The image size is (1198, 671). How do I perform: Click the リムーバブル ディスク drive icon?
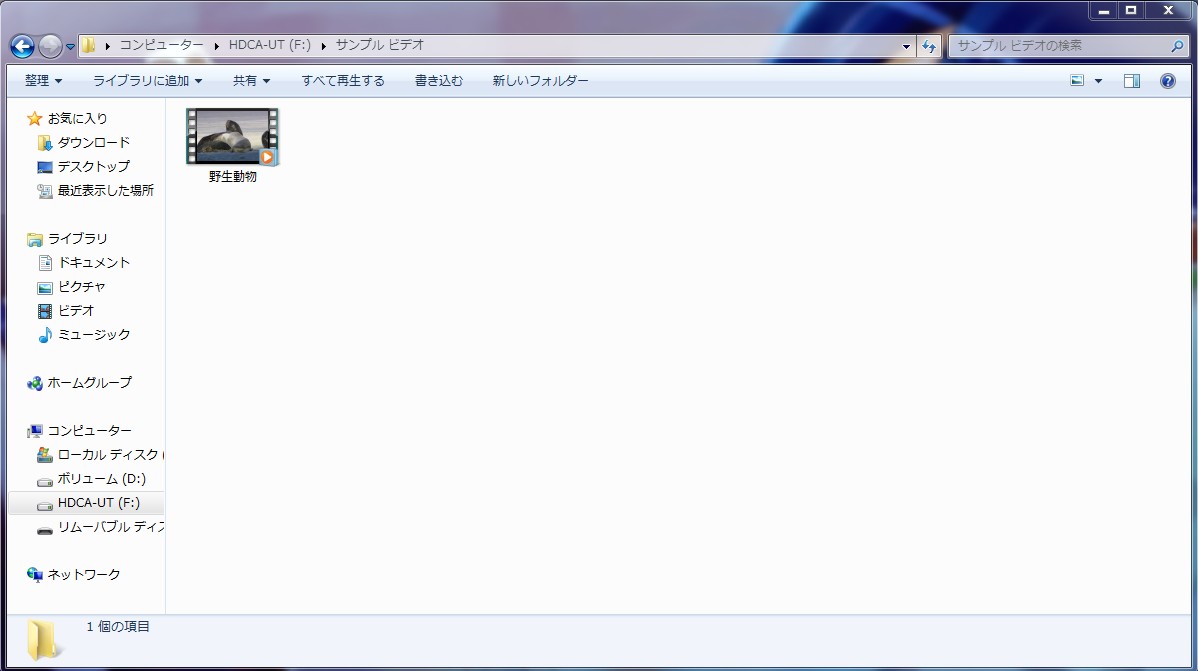point(45,528)
